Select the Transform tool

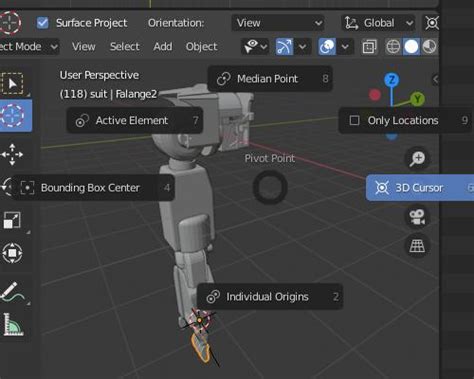pyautogui.click(x=12, y=253)
